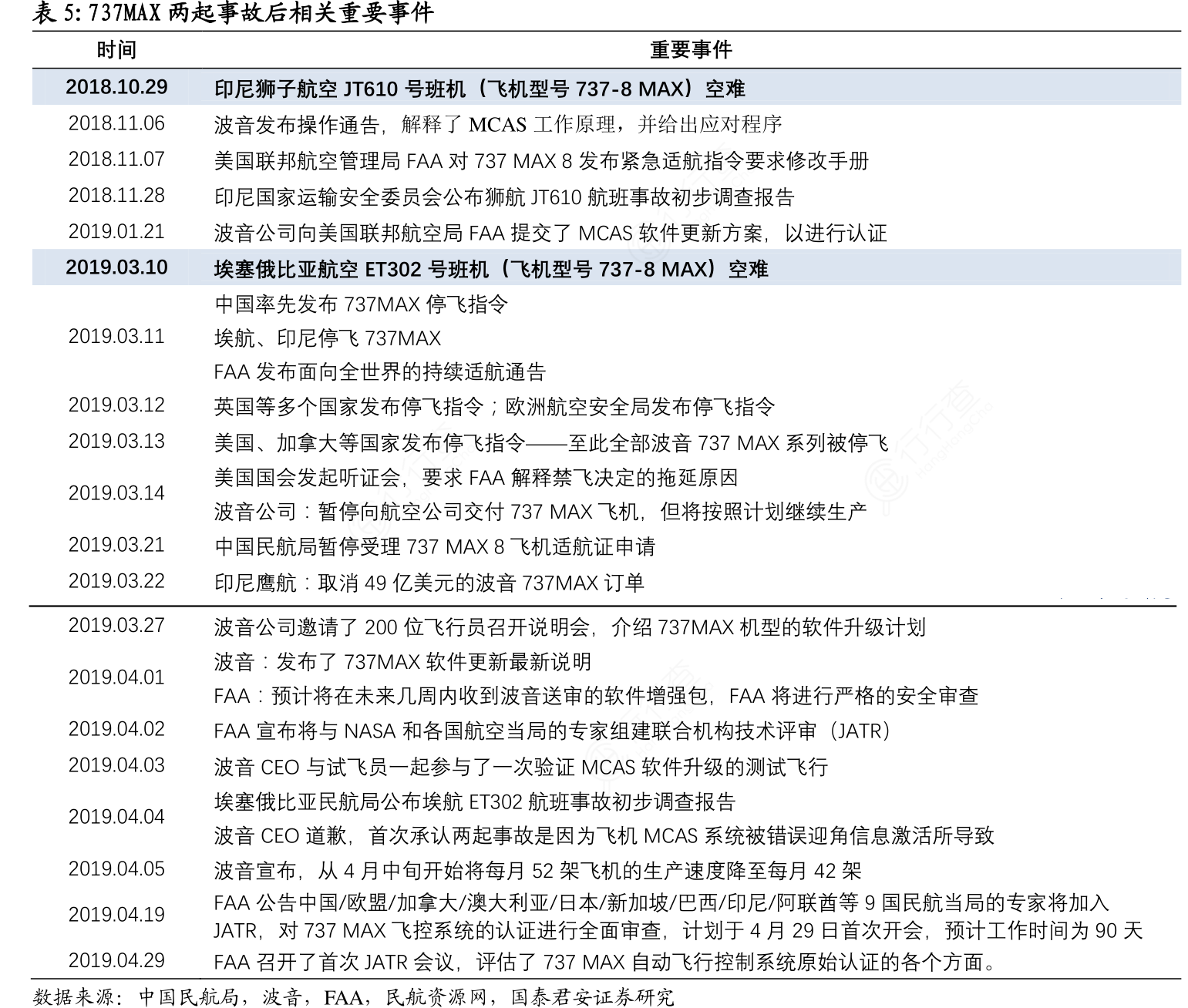Viewport: 1188px width, 1008px height.
Task: Select the 2019.04.05 date cell
Action: pos(116,869)
